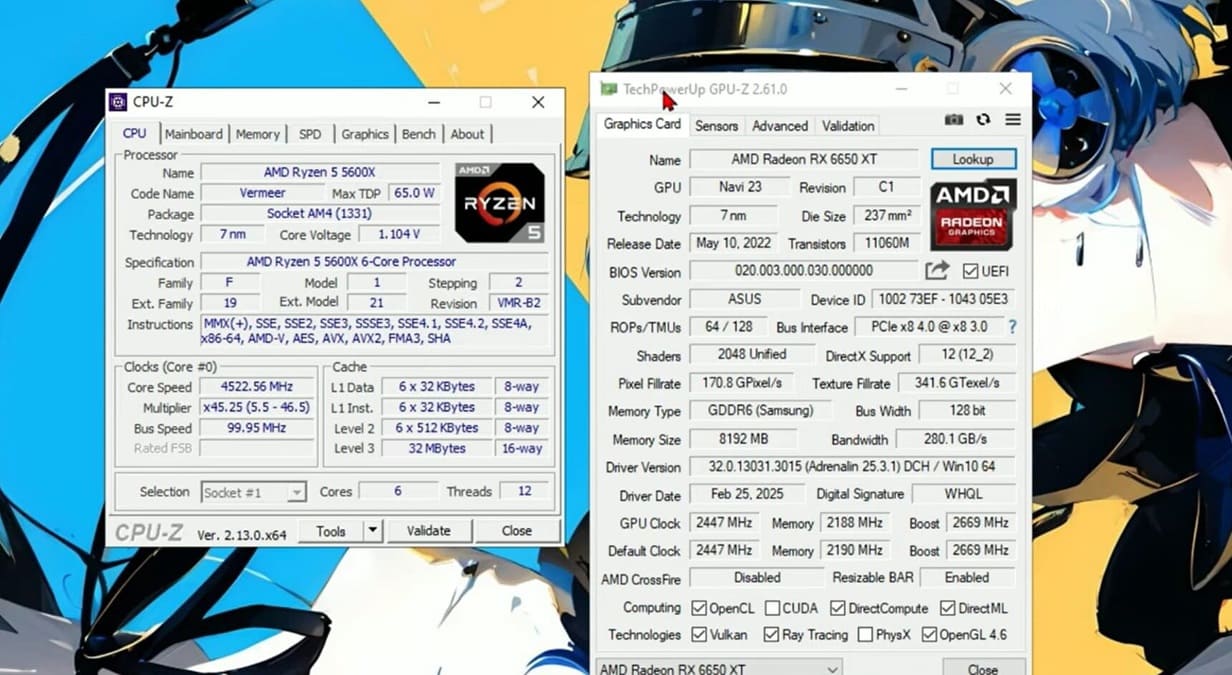Open the AMD Radeon RX 6650 XT GPU selector
This screenshot has width=1232, height=675.
pyautogui.click(x=719, y=668)
